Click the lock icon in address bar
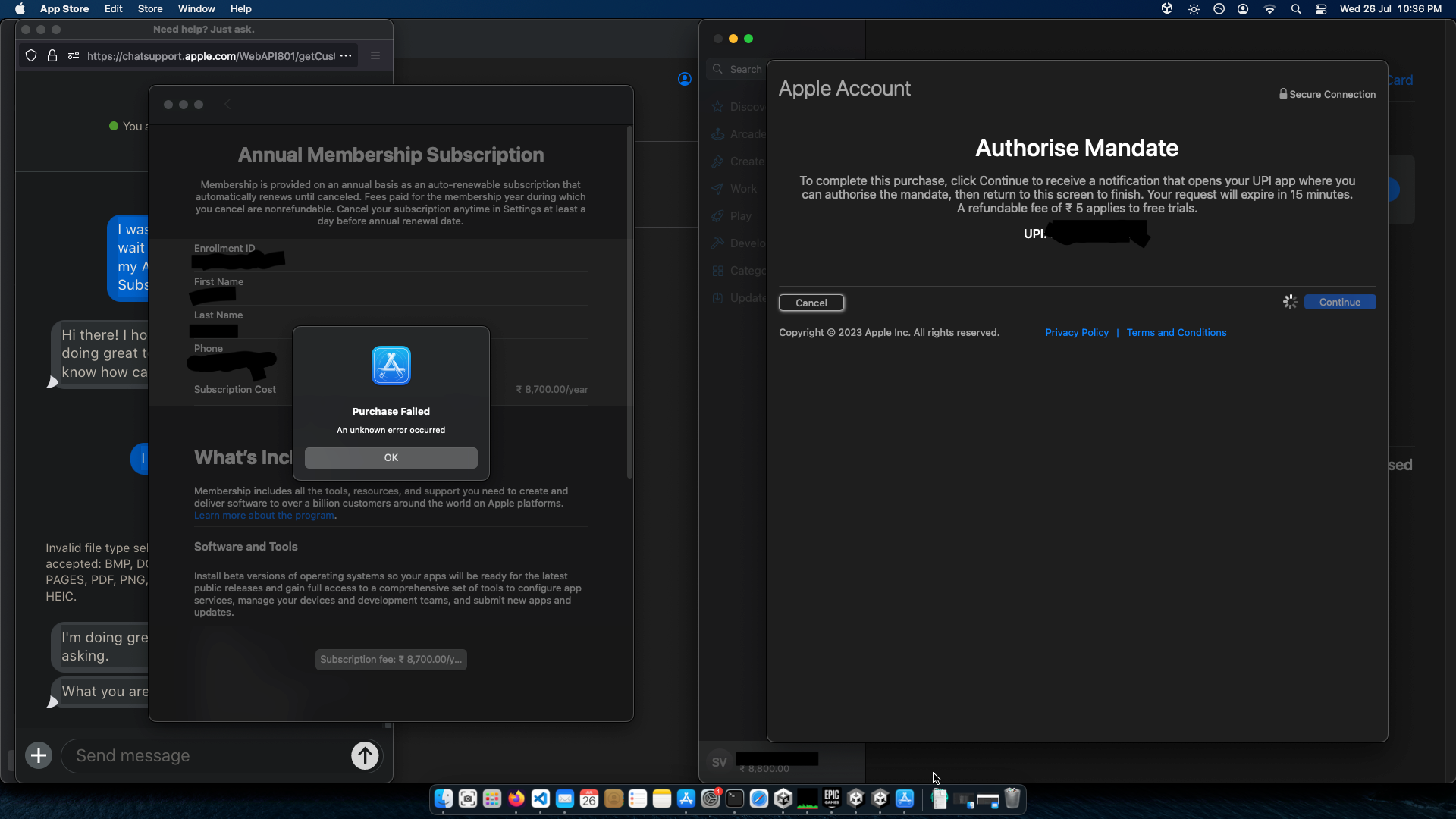Screen dimensions: 1456x819 coord(52,55)
